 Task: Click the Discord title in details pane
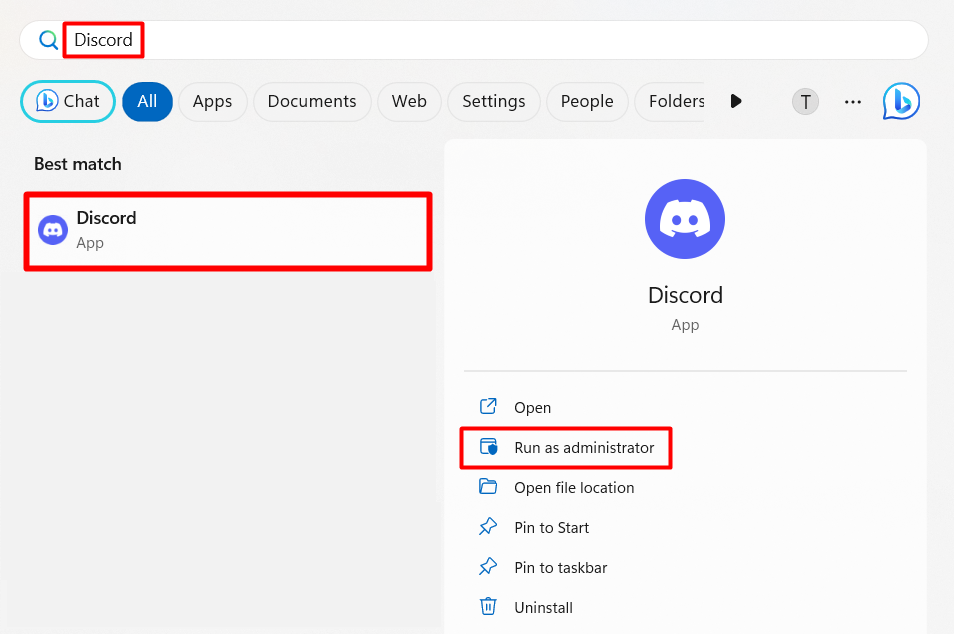pyautogui.click(x=685, y=295)
